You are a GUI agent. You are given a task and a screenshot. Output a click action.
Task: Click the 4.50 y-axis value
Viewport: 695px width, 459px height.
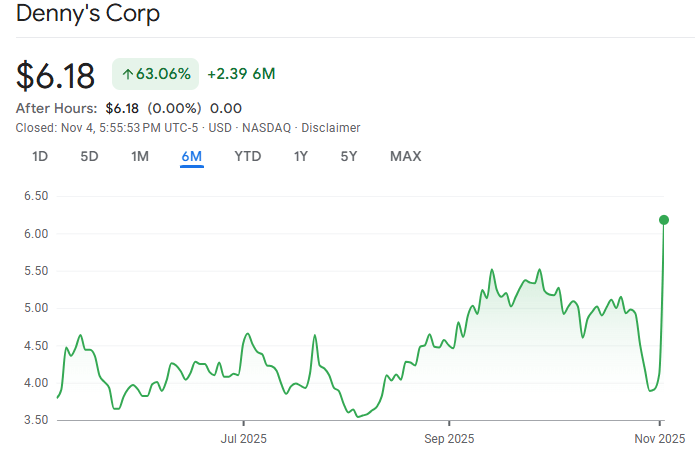click(36, 346)
